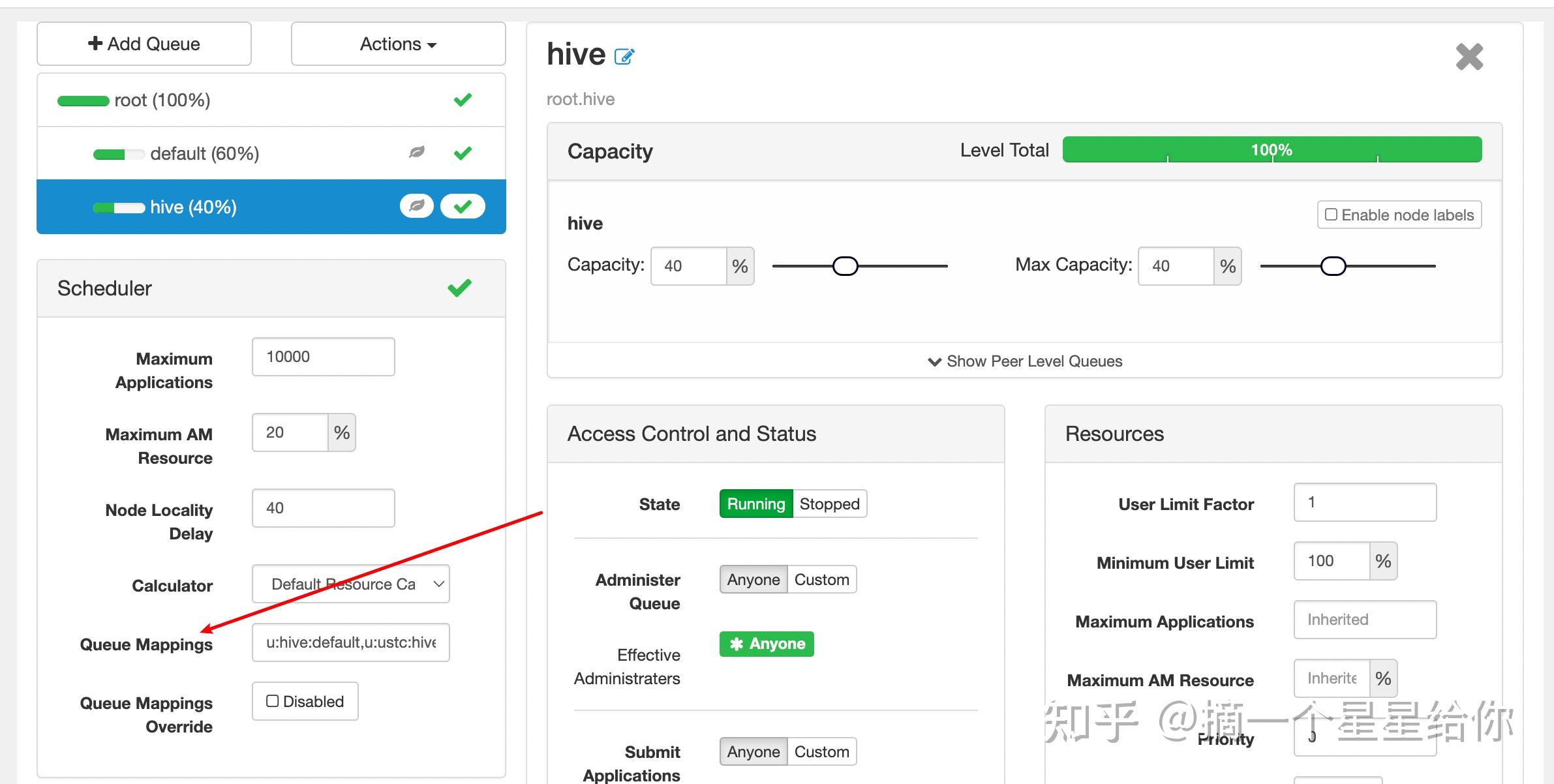Image resolution: width=1554 pixels, height=784 pixels.
Task: Expand Show Peer Level Queues
Action: [1025, 361]
